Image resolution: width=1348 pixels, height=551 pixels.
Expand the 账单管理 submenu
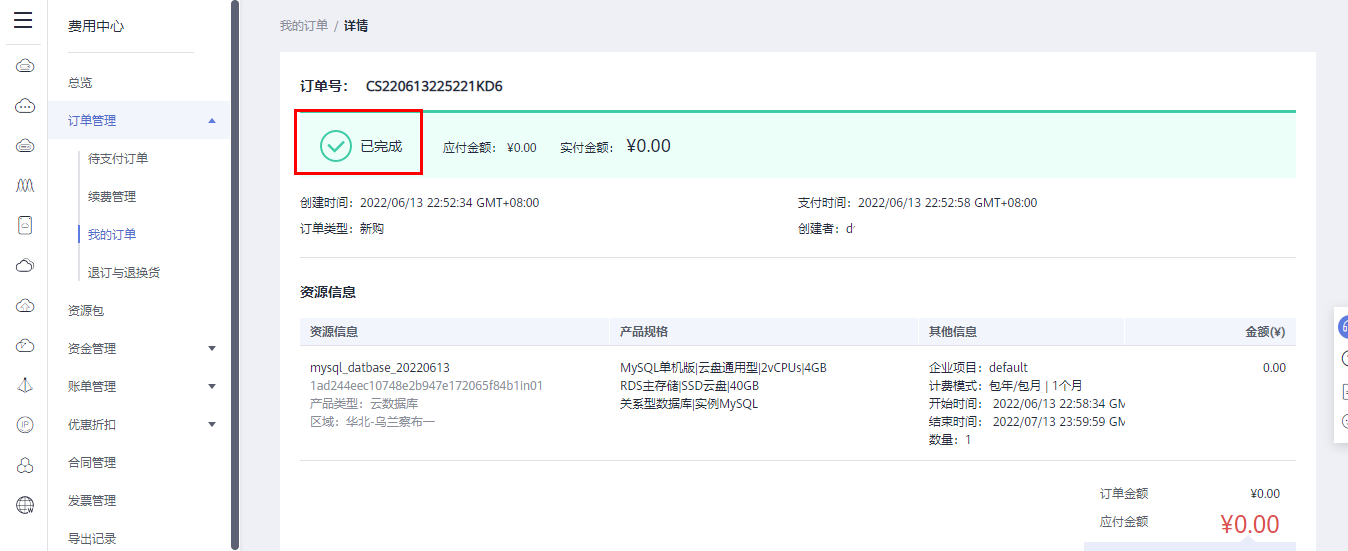(211, 387)
